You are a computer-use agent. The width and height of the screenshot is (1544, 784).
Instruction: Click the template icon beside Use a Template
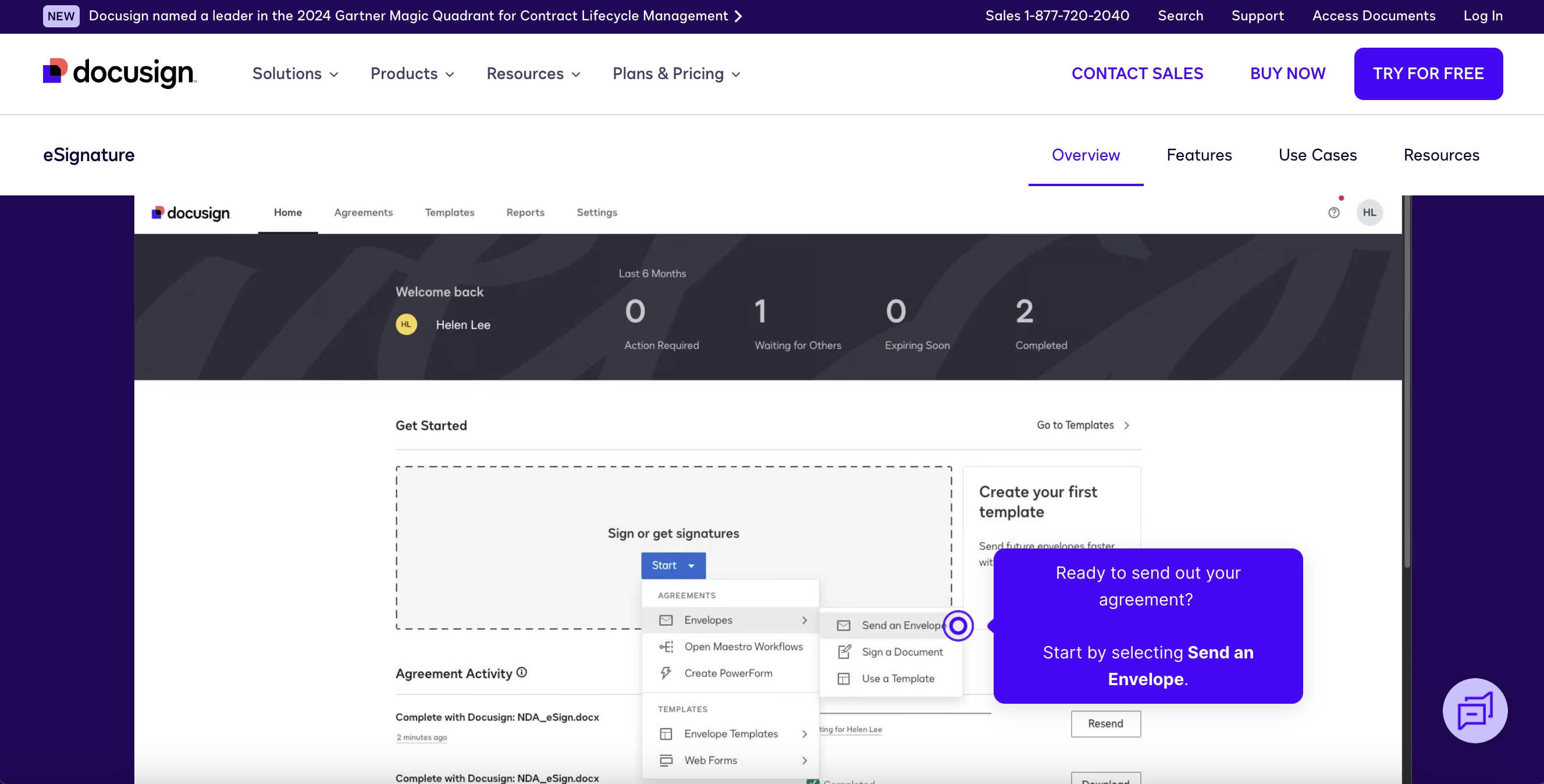[844, 679]
